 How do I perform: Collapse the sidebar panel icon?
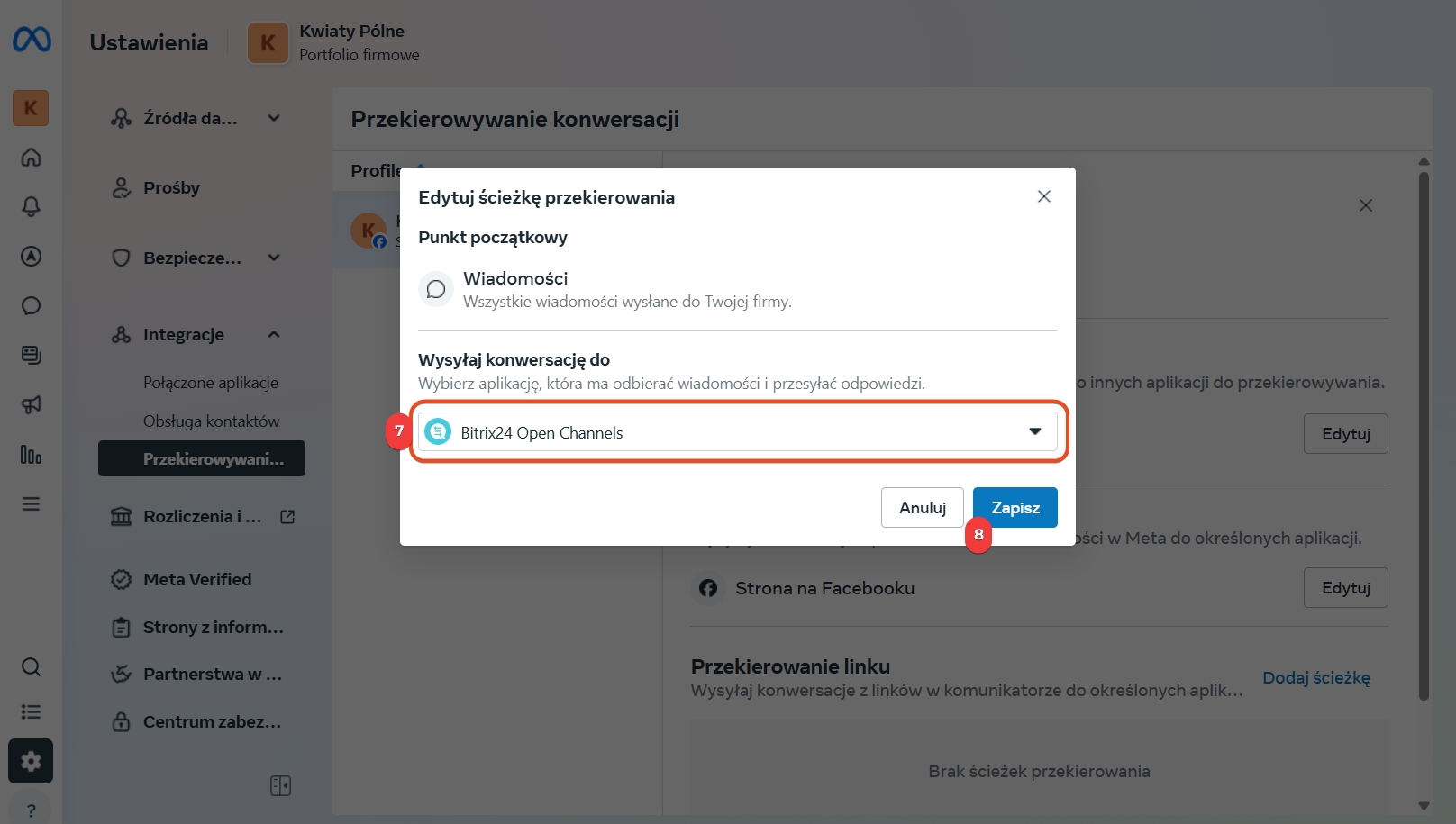click(x=280, y=785)
